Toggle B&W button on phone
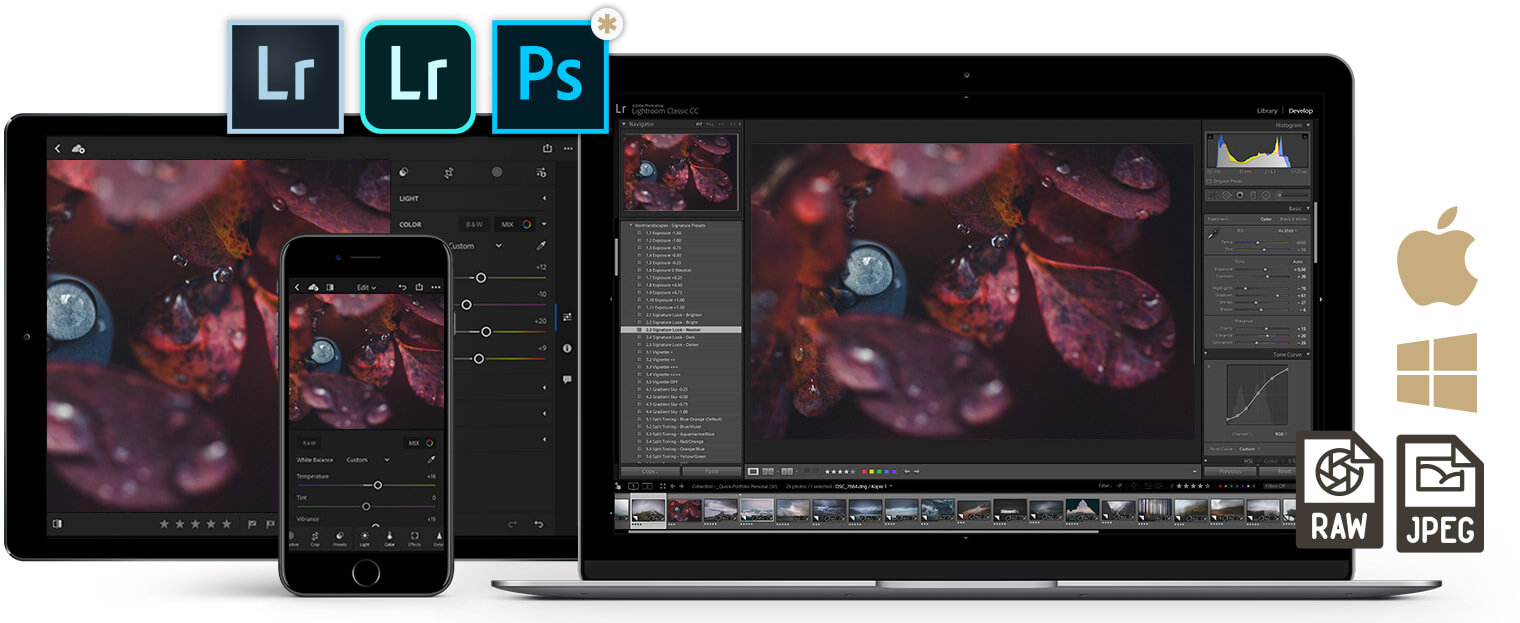The image size is (1520, 623). click(x=309, y=442)
